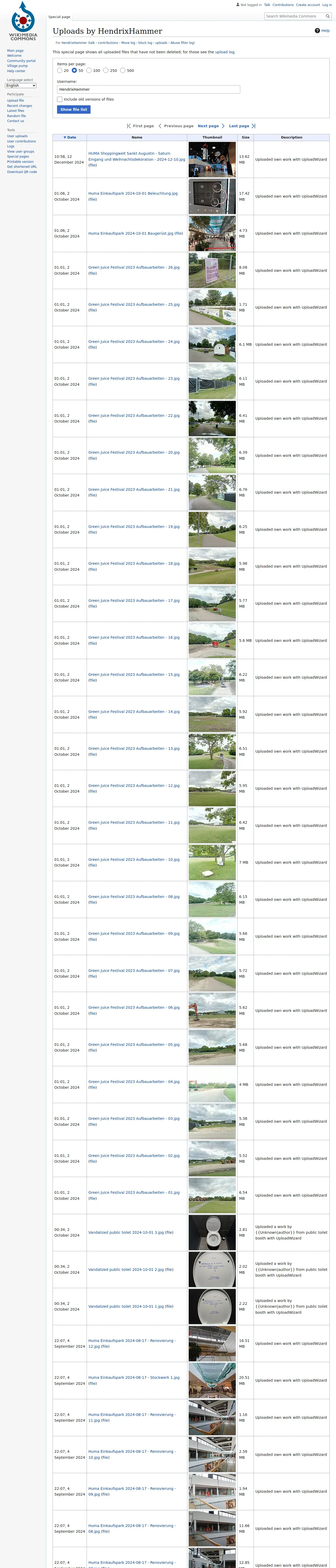Click Download QR code in Tools
The width and height of the screenshot is (336, 1568).
(x=22, y=172)
